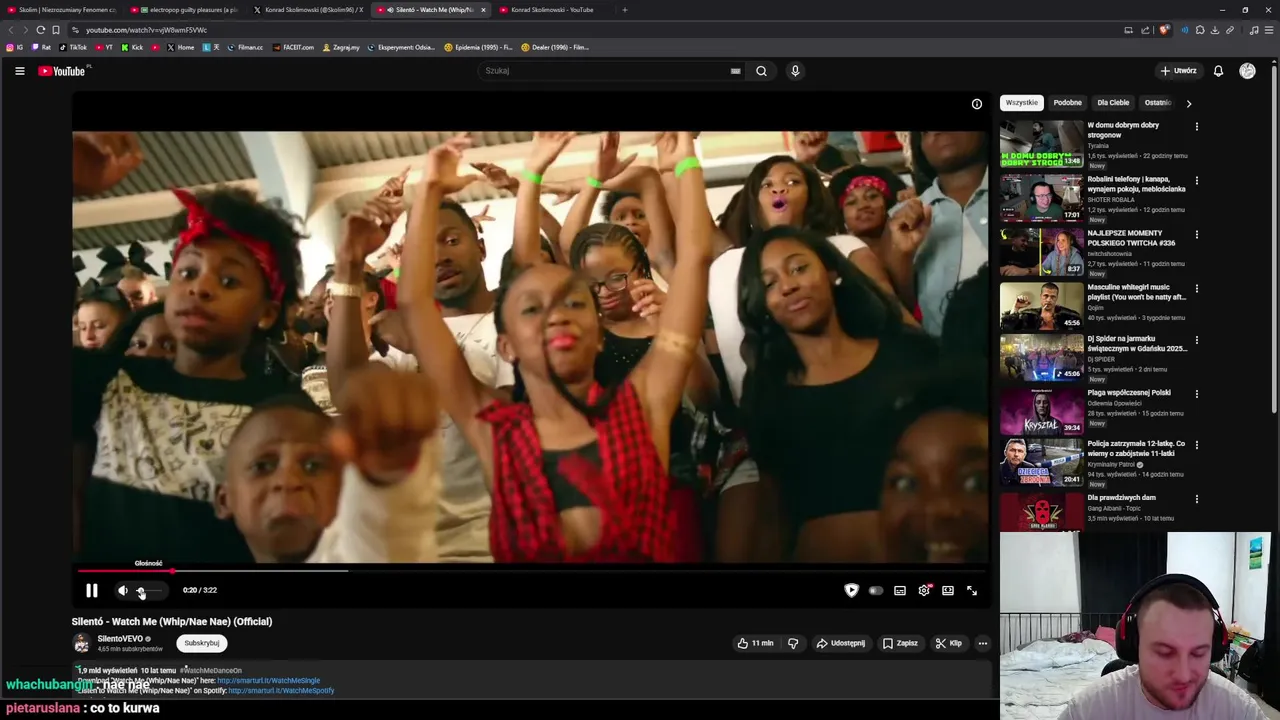This screenshot has height=720, width=1280.
Task: Open 'NAJLEPSZE MOMENTY POLSKIEGO TWITCHA #336' video
Action: (1131, 238)
